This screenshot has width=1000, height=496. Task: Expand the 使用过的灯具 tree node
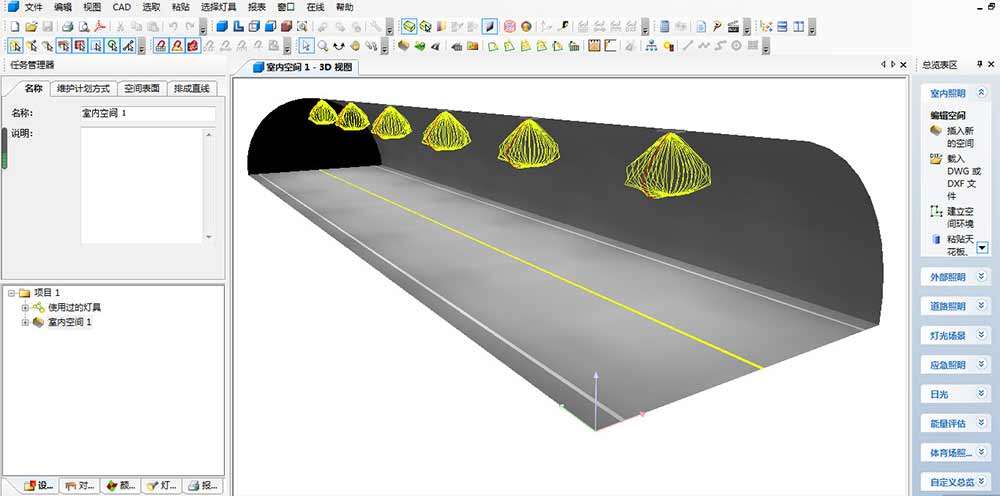[25, 307]
